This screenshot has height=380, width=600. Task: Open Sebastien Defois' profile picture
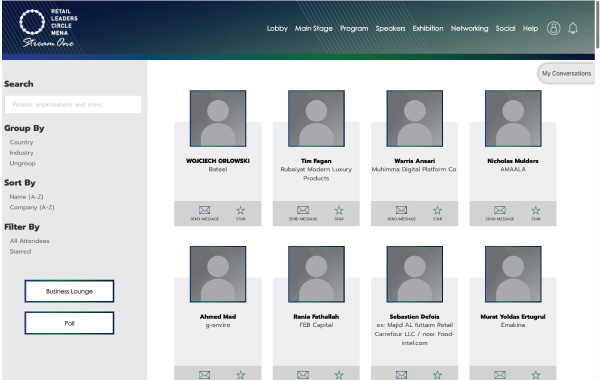414,274
